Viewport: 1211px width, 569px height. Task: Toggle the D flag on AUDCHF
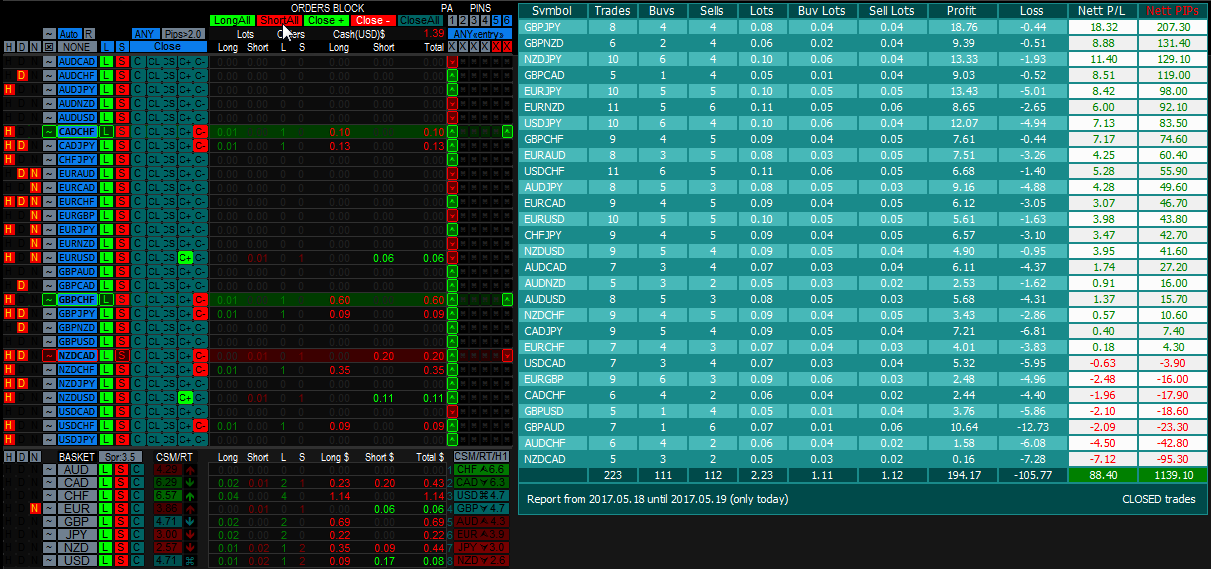click(22, 75)
